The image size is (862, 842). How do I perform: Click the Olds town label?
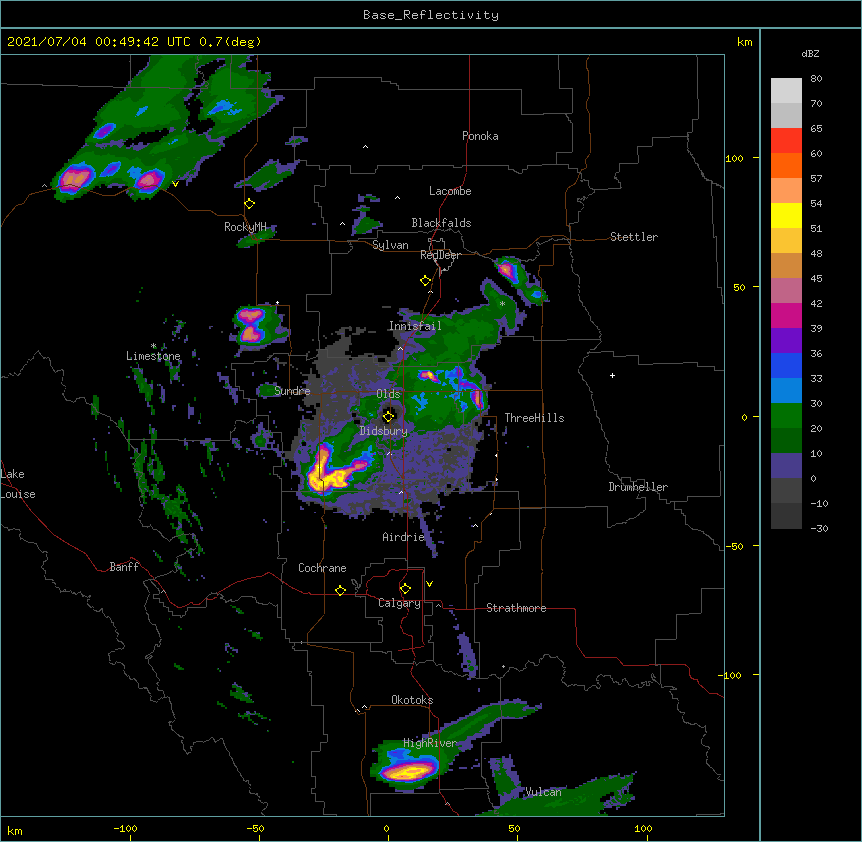[388, 394]
